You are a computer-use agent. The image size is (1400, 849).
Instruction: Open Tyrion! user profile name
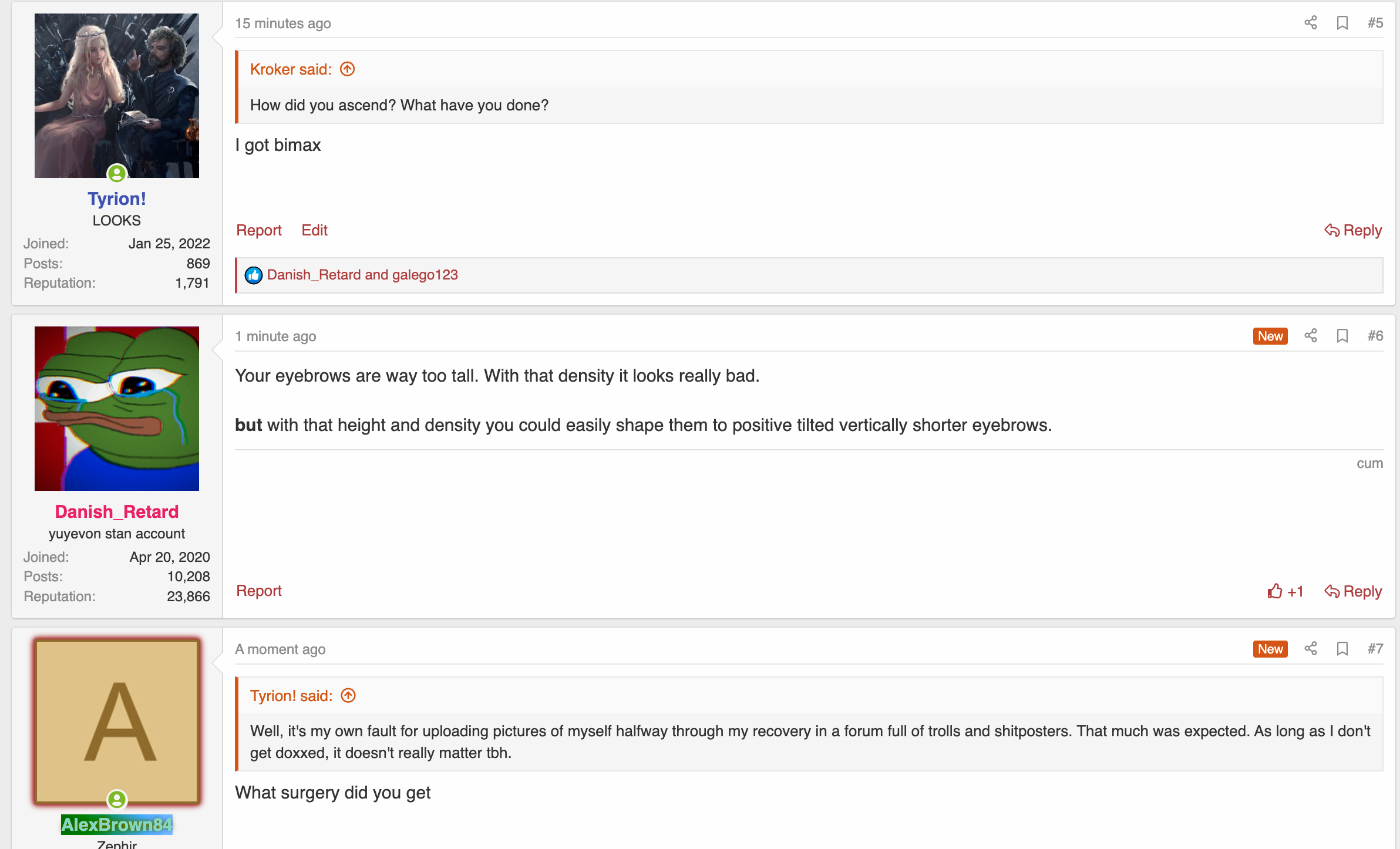pyautogui.click(x=117, y=199)
